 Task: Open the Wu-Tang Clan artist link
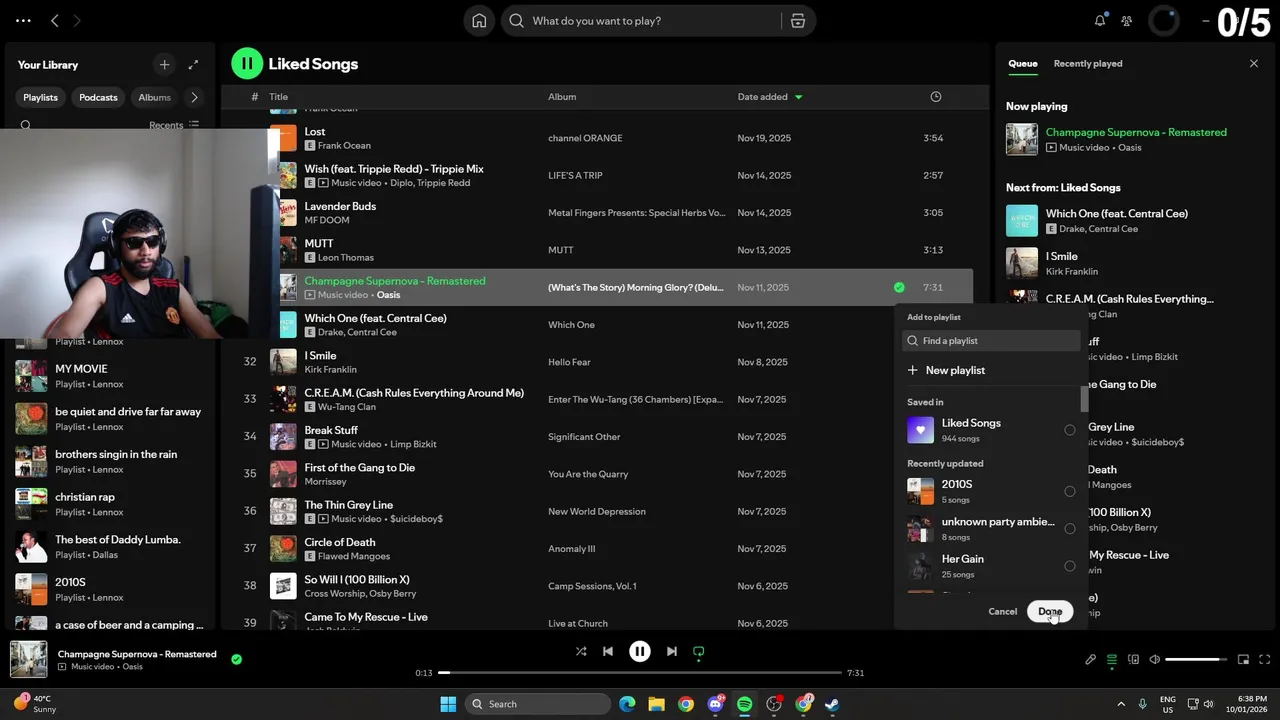pyautogui.click(x=347, y=407)
